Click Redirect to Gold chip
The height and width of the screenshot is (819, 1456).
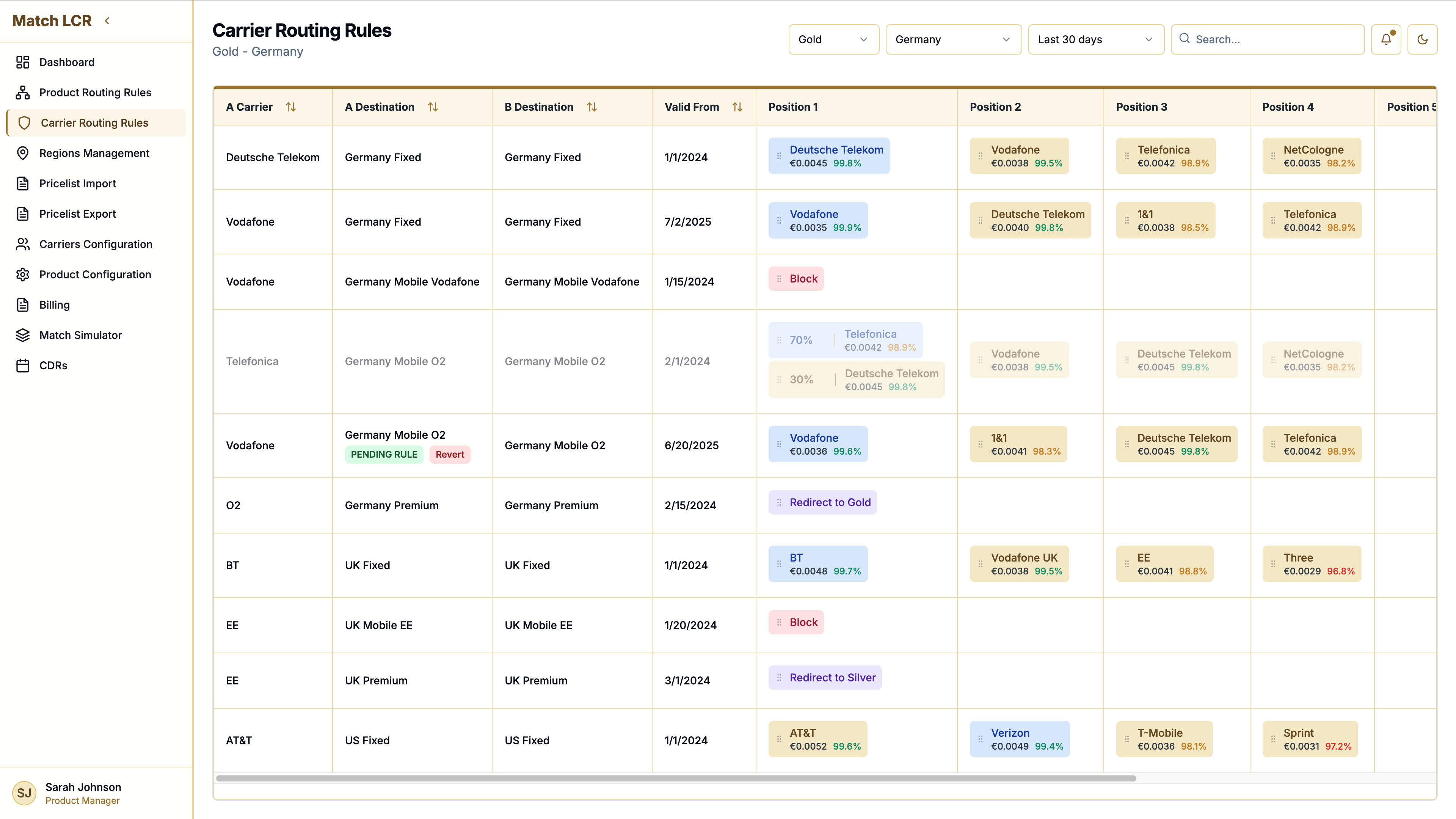point(822,502)
